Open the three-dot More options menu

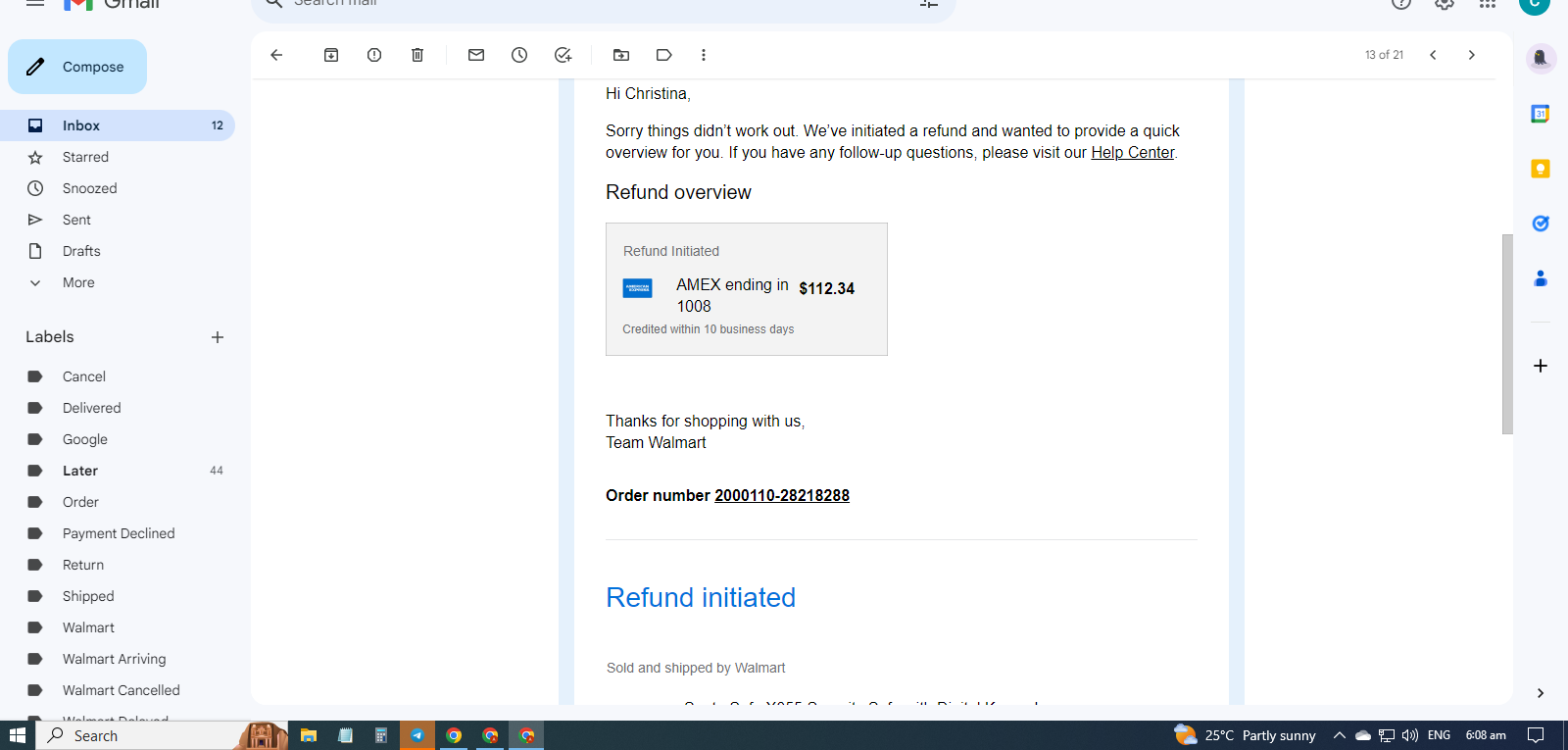point(704,55)
